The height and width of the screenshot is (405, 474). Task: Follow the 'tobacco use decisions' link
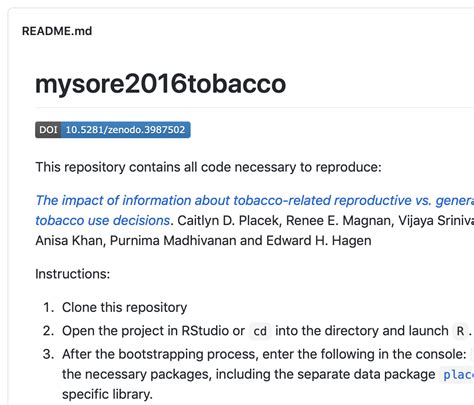coord(103,220)
